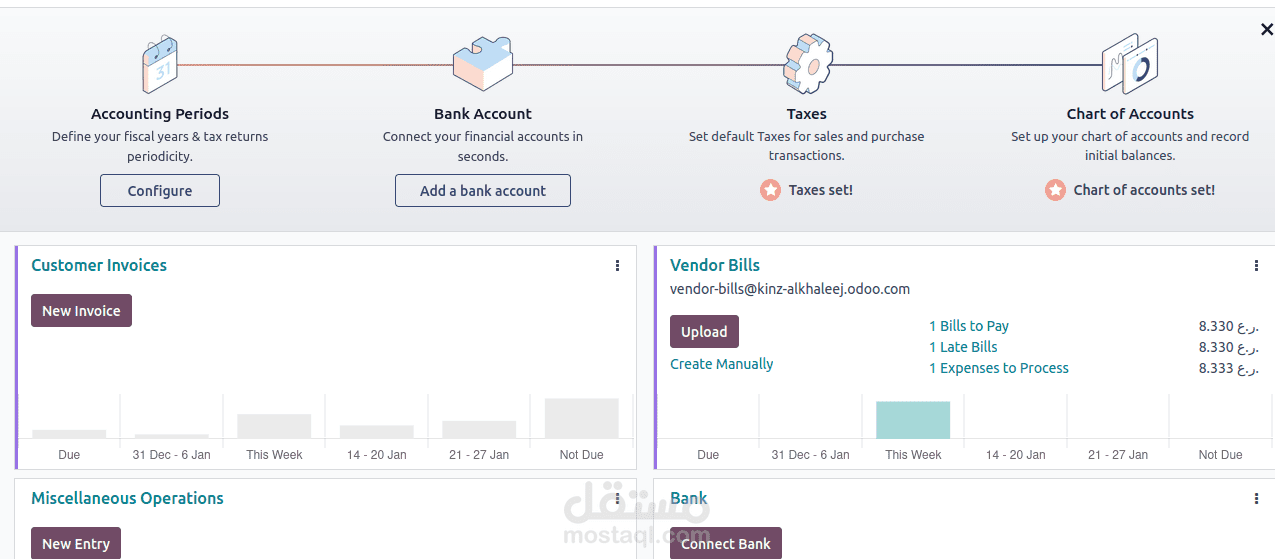The image size is (1275, 559).
Task: Click the This Week bar in Vendor Bills
Action: click(913, 420)
